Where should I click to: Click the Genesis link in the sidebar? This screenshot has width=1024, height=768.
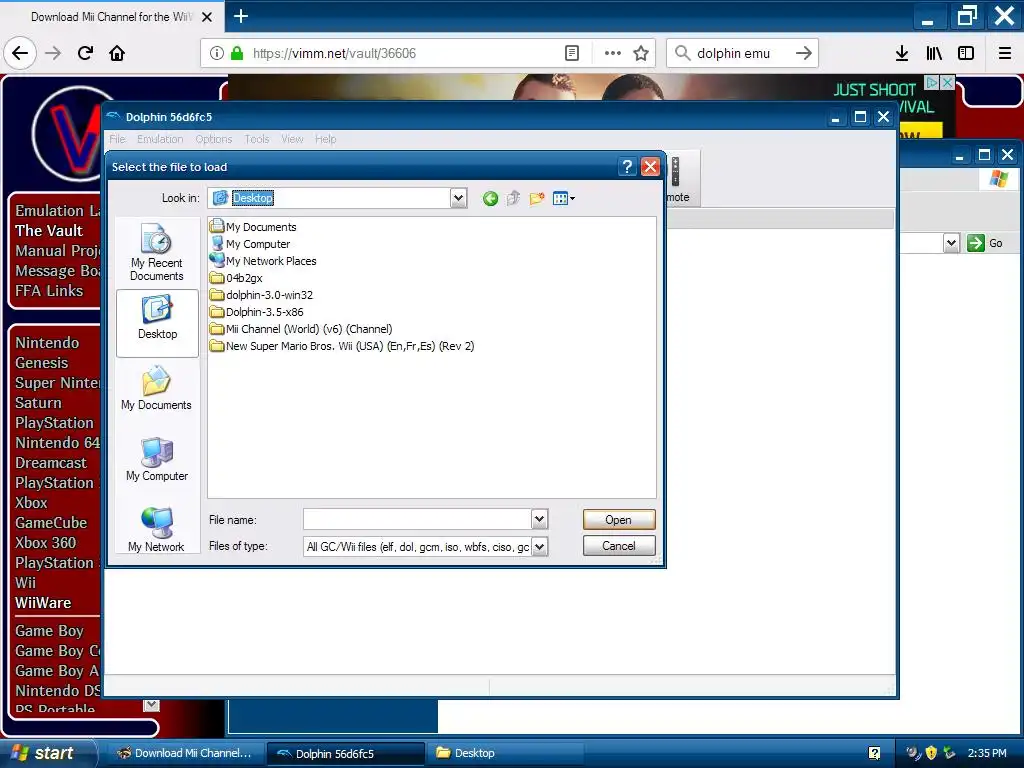41,362
